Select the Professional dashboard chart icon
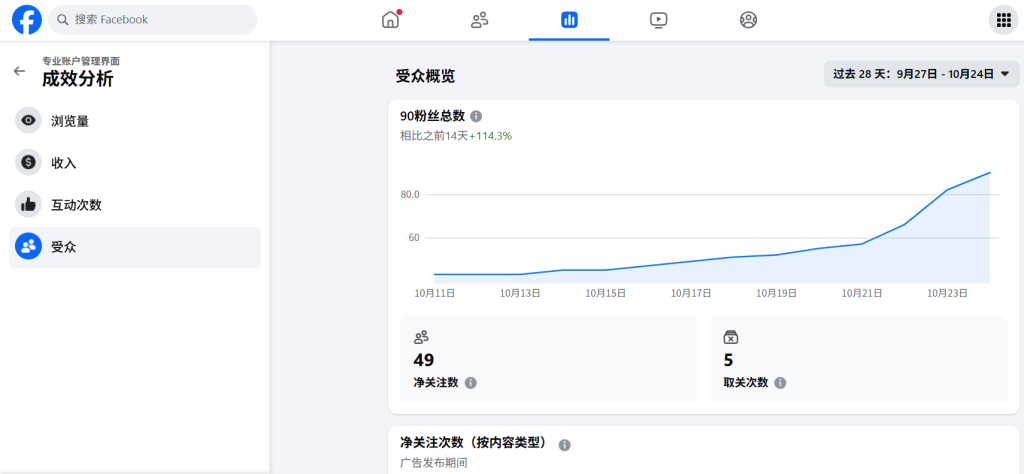This screenshot has width=1024, height=474. pos(569,19)
